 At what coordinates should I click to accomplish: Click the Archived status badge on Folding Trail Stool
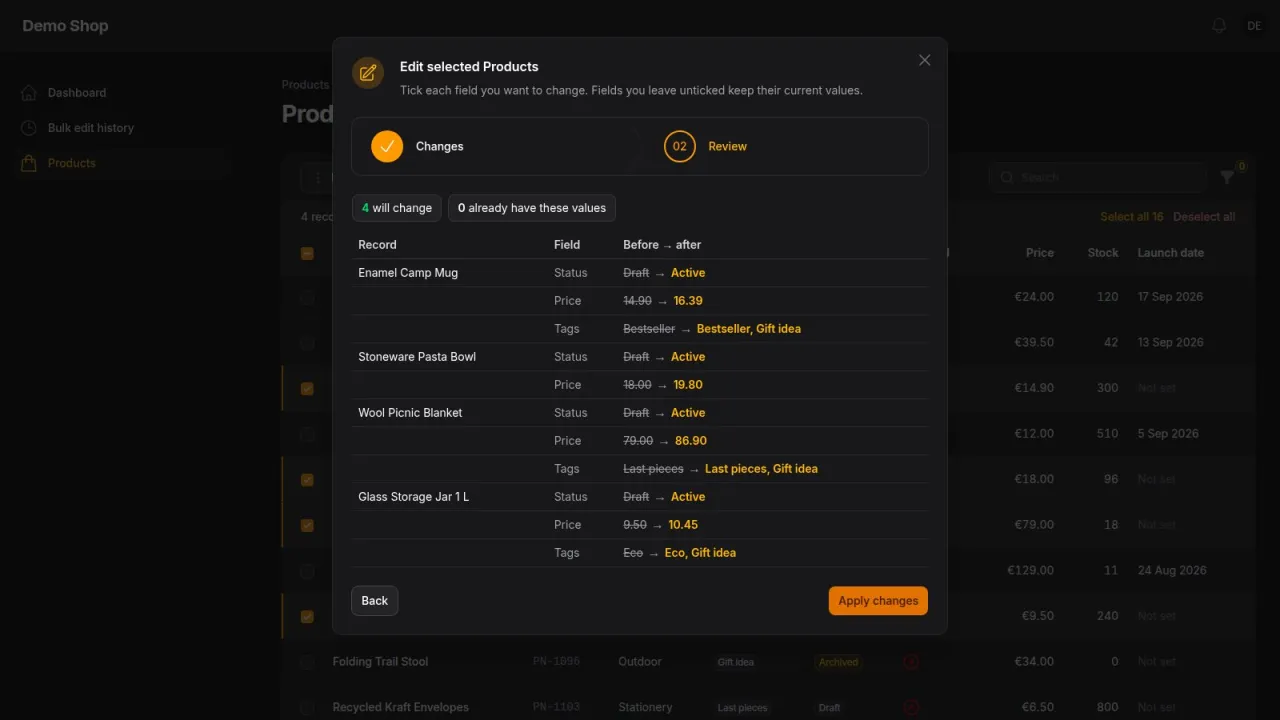838,662
